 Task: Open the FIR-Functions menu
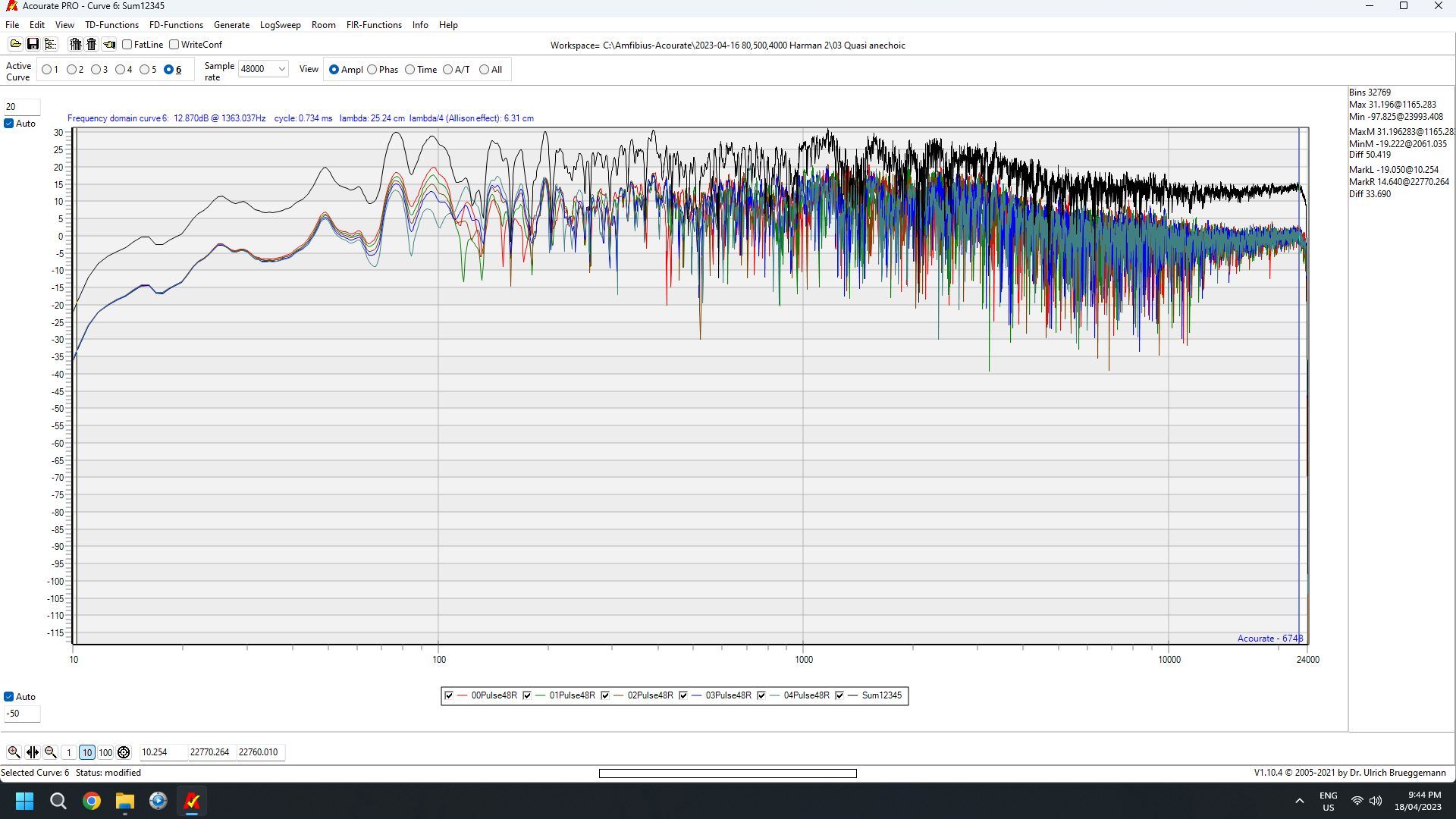[373, 24]
